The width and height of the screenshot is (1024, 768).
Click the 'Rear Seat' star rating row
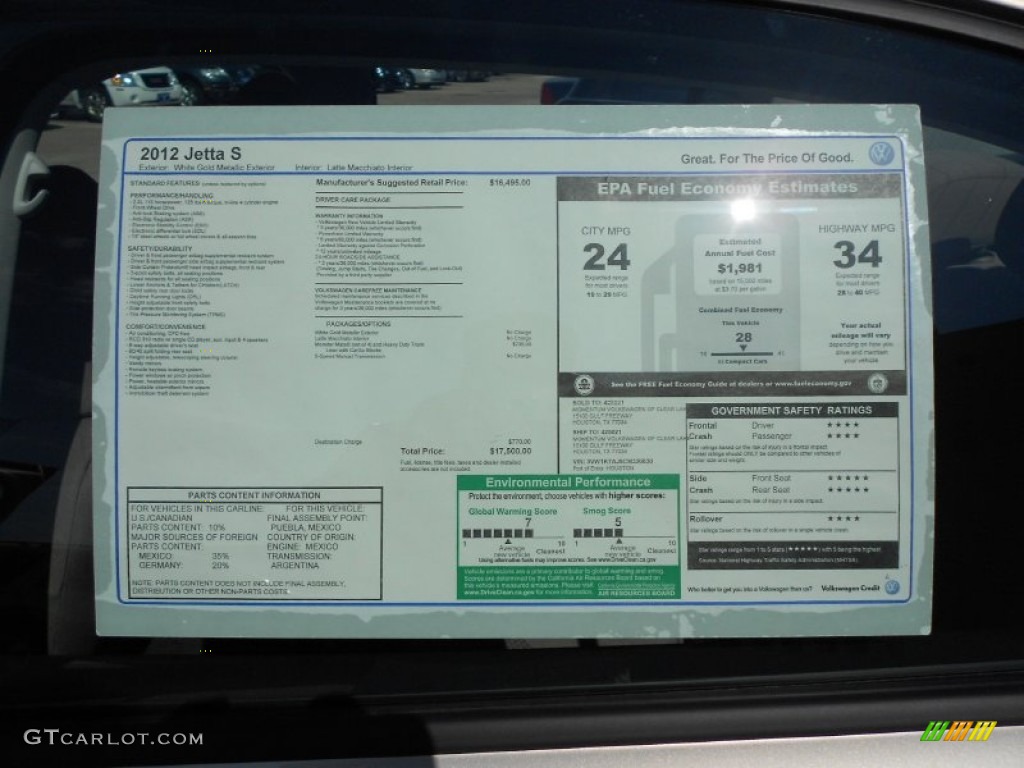pos(810,490)
